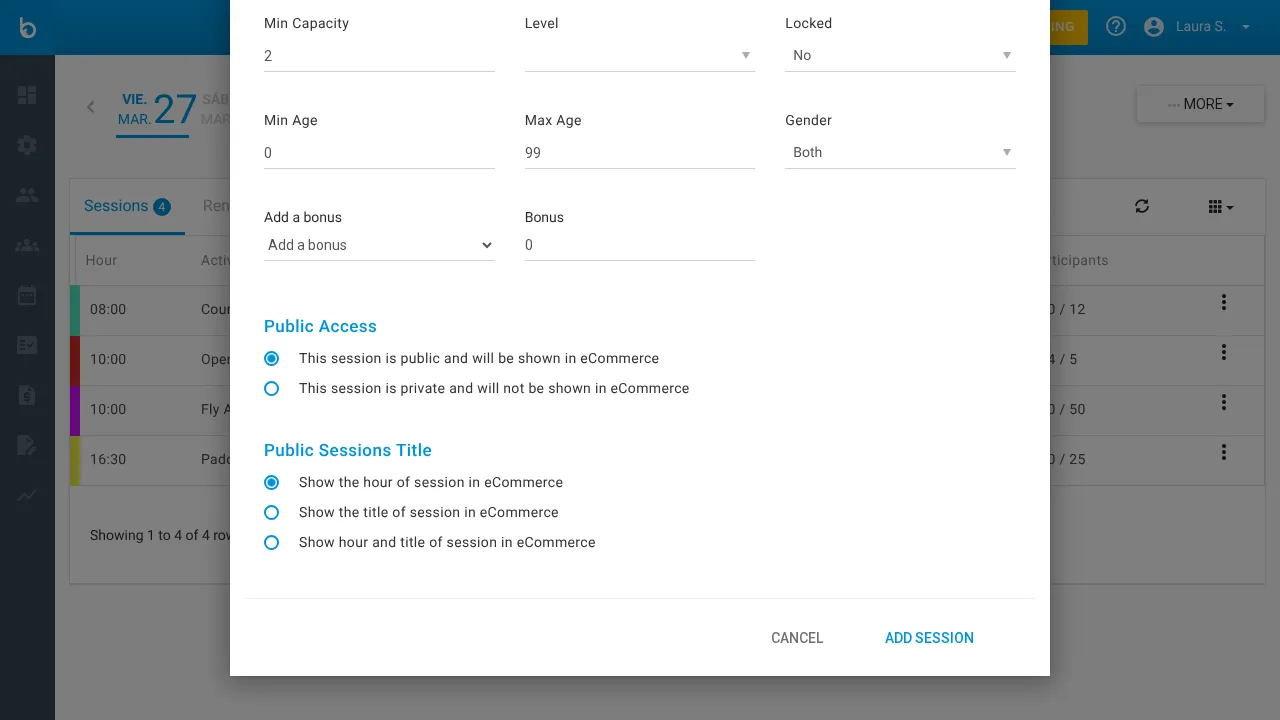1280x720 pixels.
Task: Open the Staff group icon in the sidebar
Action: (27, 245)
